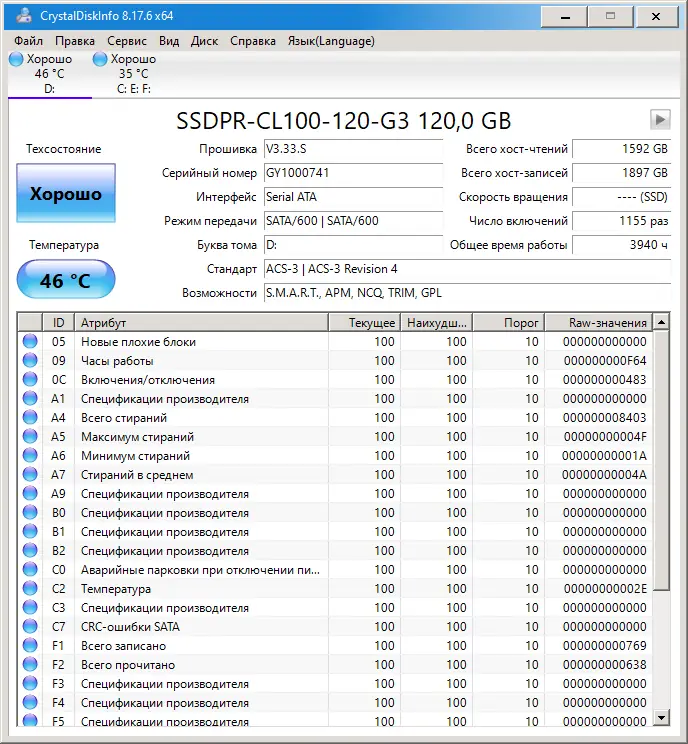Click status orb for attribute C2
This screenshot has height=744, width=688.
point(30,588)
